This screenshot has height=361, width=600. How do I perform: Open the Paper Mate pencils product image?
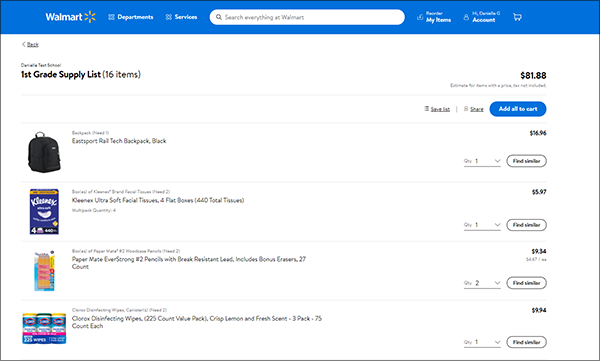click(x=44, y=271)
